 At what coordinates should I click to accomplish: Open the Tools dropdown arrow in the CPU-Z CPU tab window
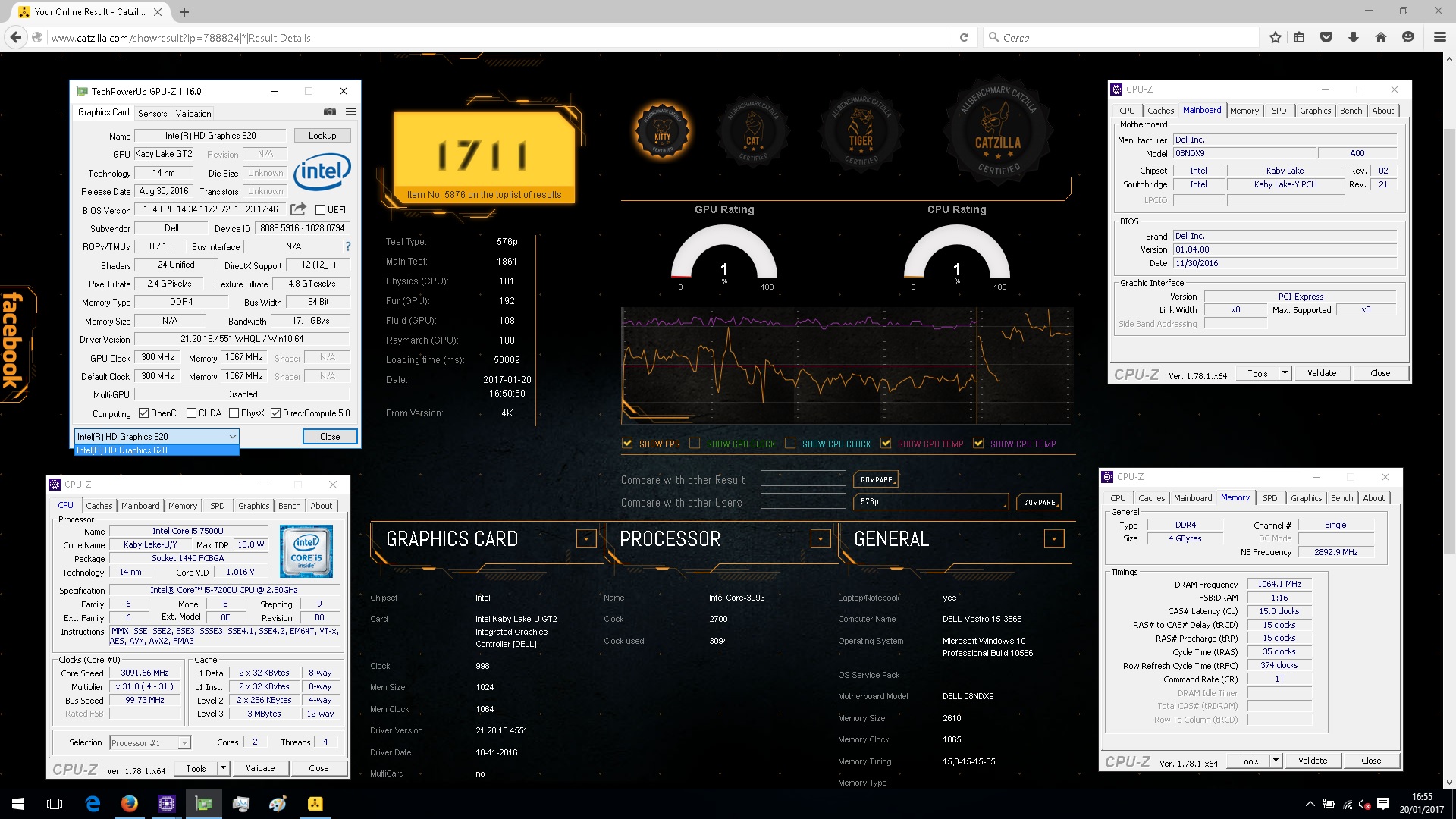(x=223, y=768)
